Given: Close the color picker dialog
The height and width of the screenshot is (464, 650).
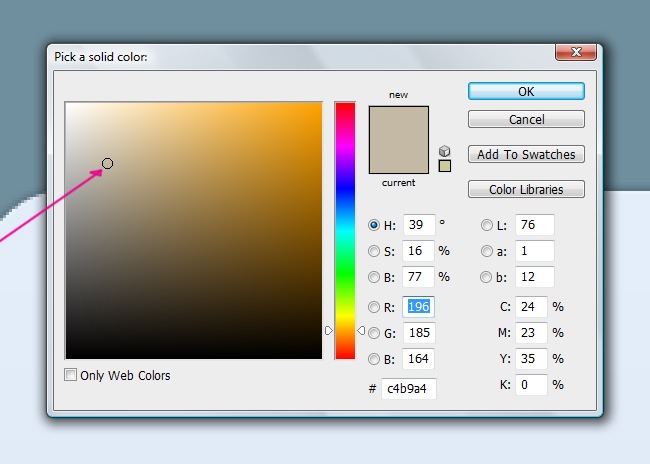Looking at the screenshot, I should tap(577, 53).
